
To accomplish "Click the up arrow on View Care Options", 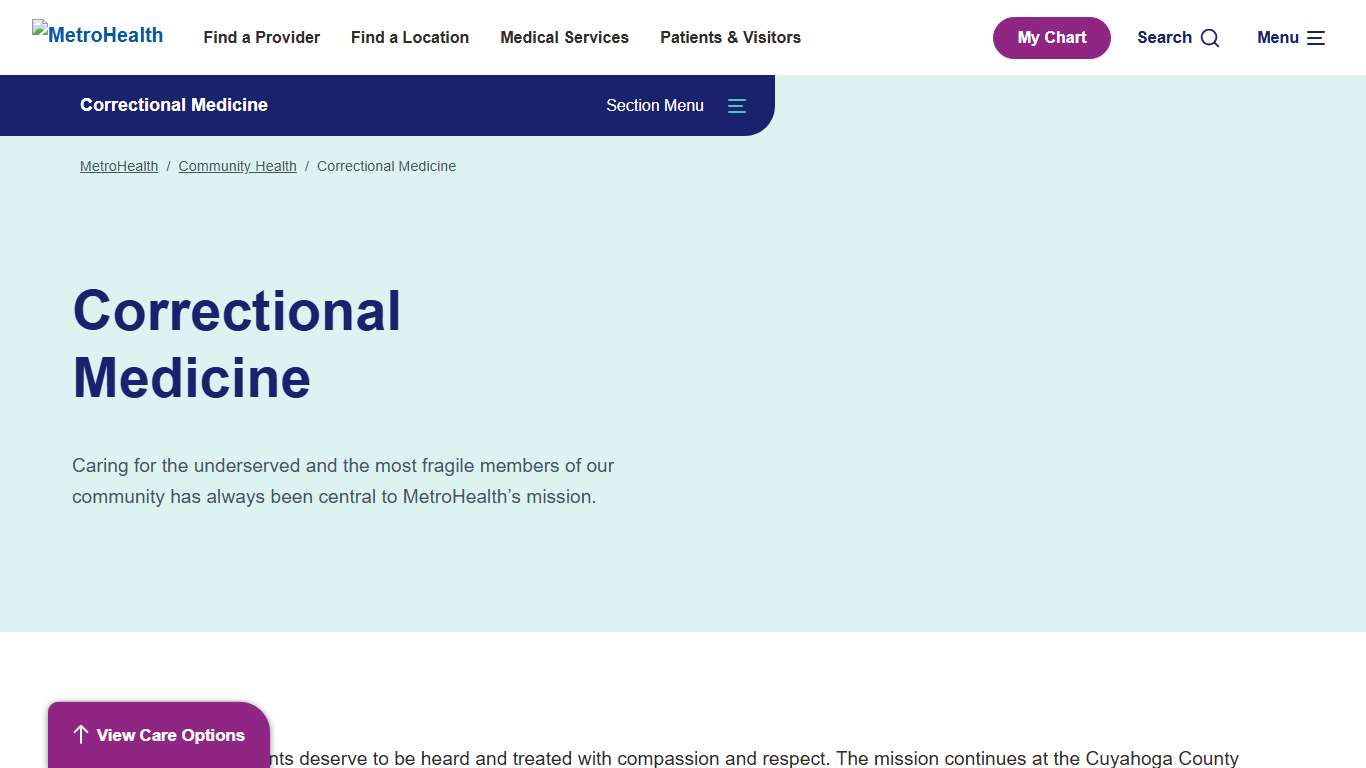I will pos(81,735).
